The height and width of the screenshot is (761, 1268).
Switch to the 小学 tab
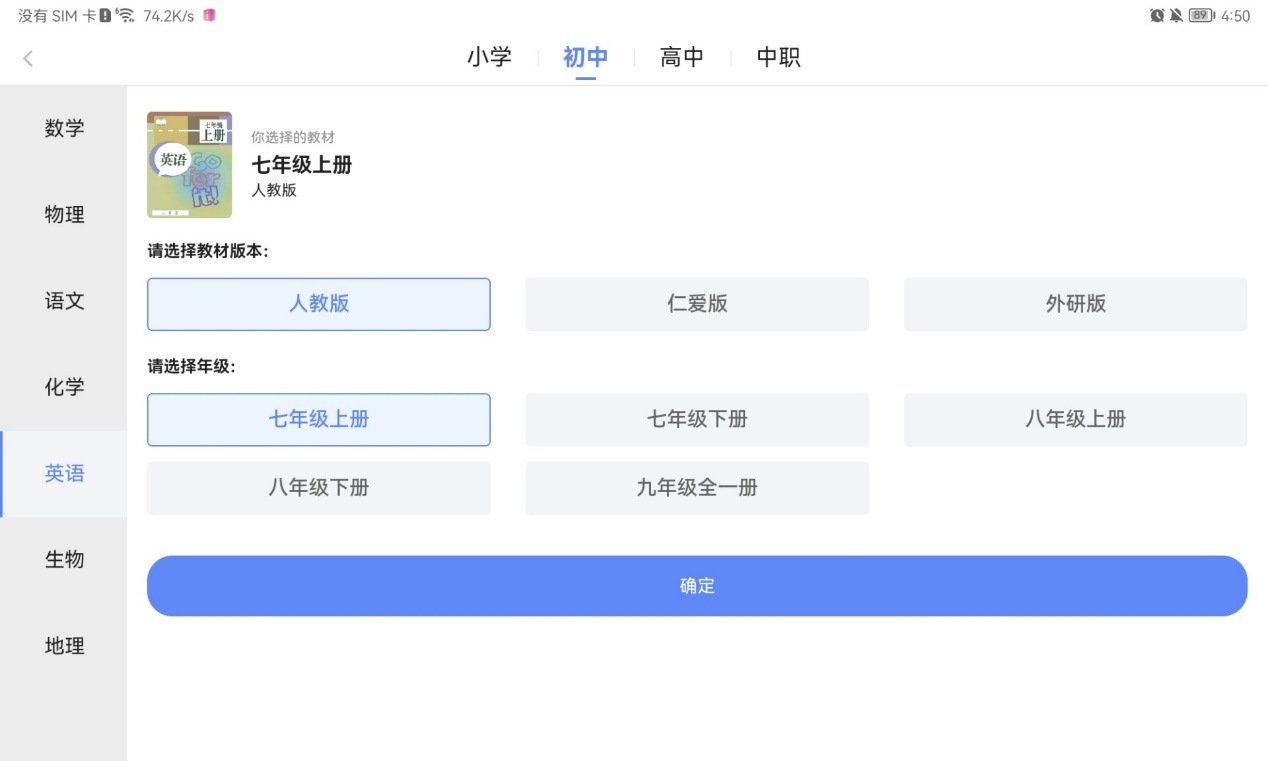(489, 57)
